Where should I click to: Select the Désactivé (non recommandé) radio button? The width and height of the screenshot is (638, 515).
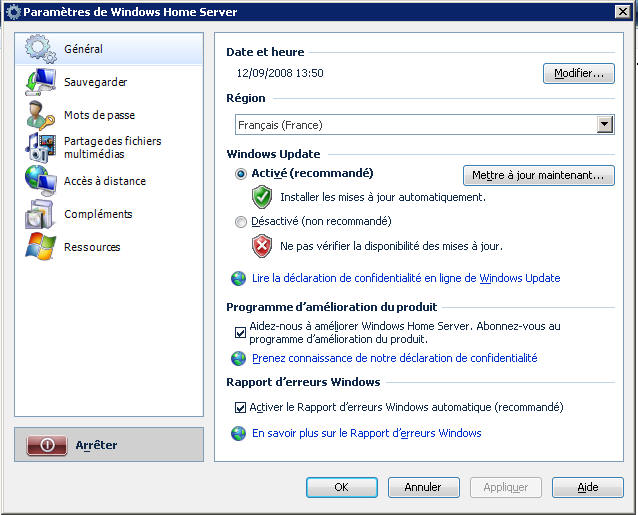point(241,222)
